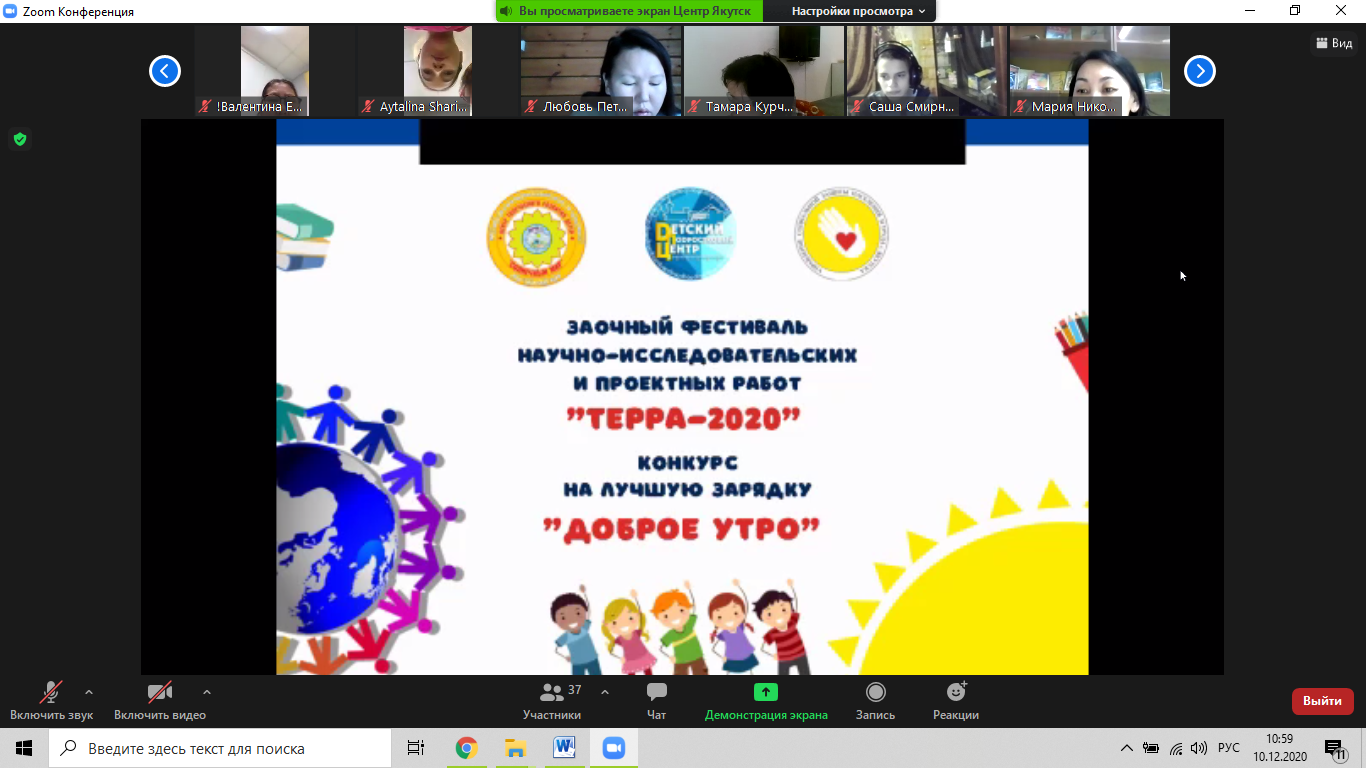Open Windows Start menu
This screenshot has height=768, width=1366.
24,748
